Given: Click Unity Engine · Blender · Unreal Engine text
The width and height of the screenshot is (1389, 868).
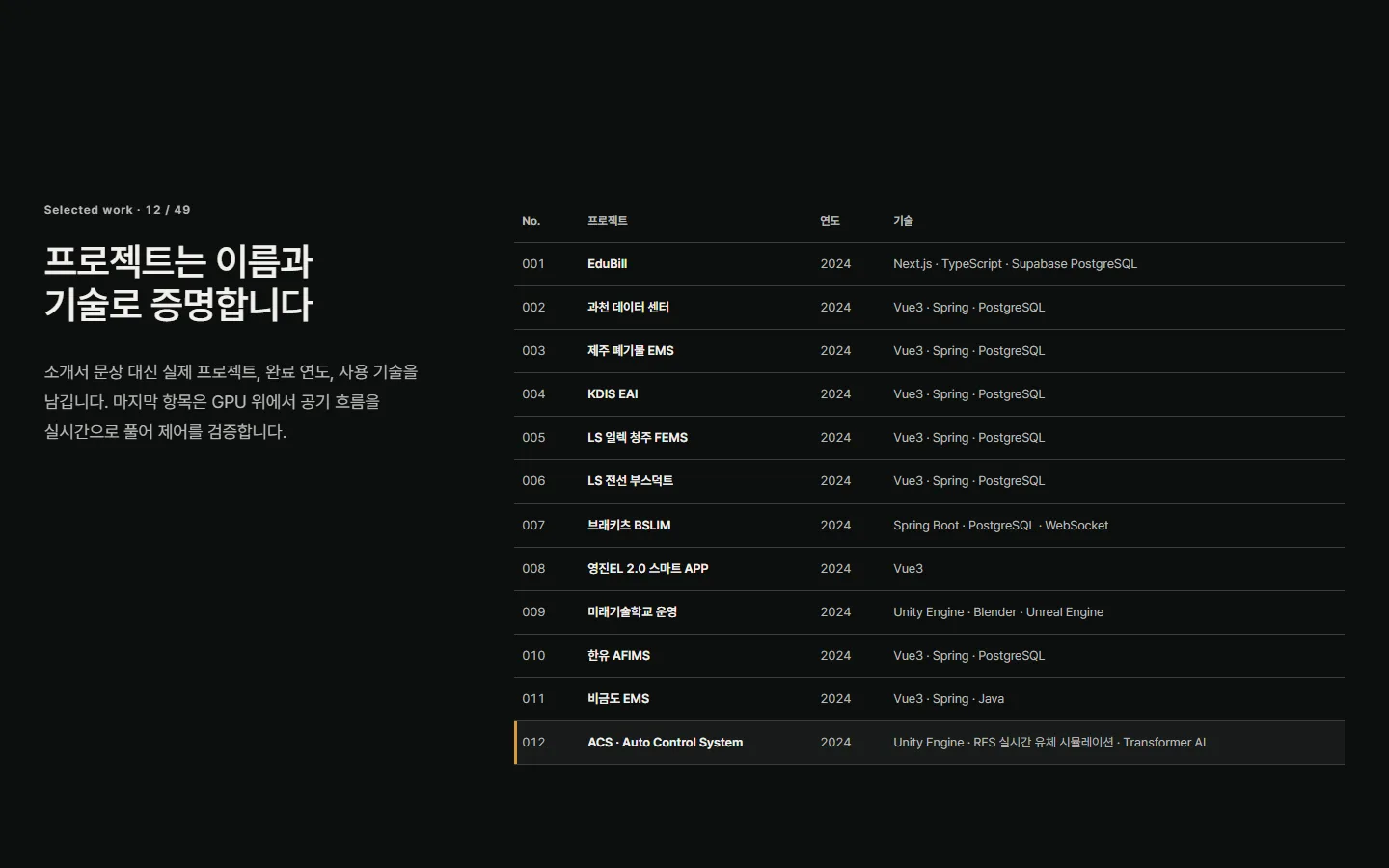Looking at the screenshot, I should tap(998, 612).
